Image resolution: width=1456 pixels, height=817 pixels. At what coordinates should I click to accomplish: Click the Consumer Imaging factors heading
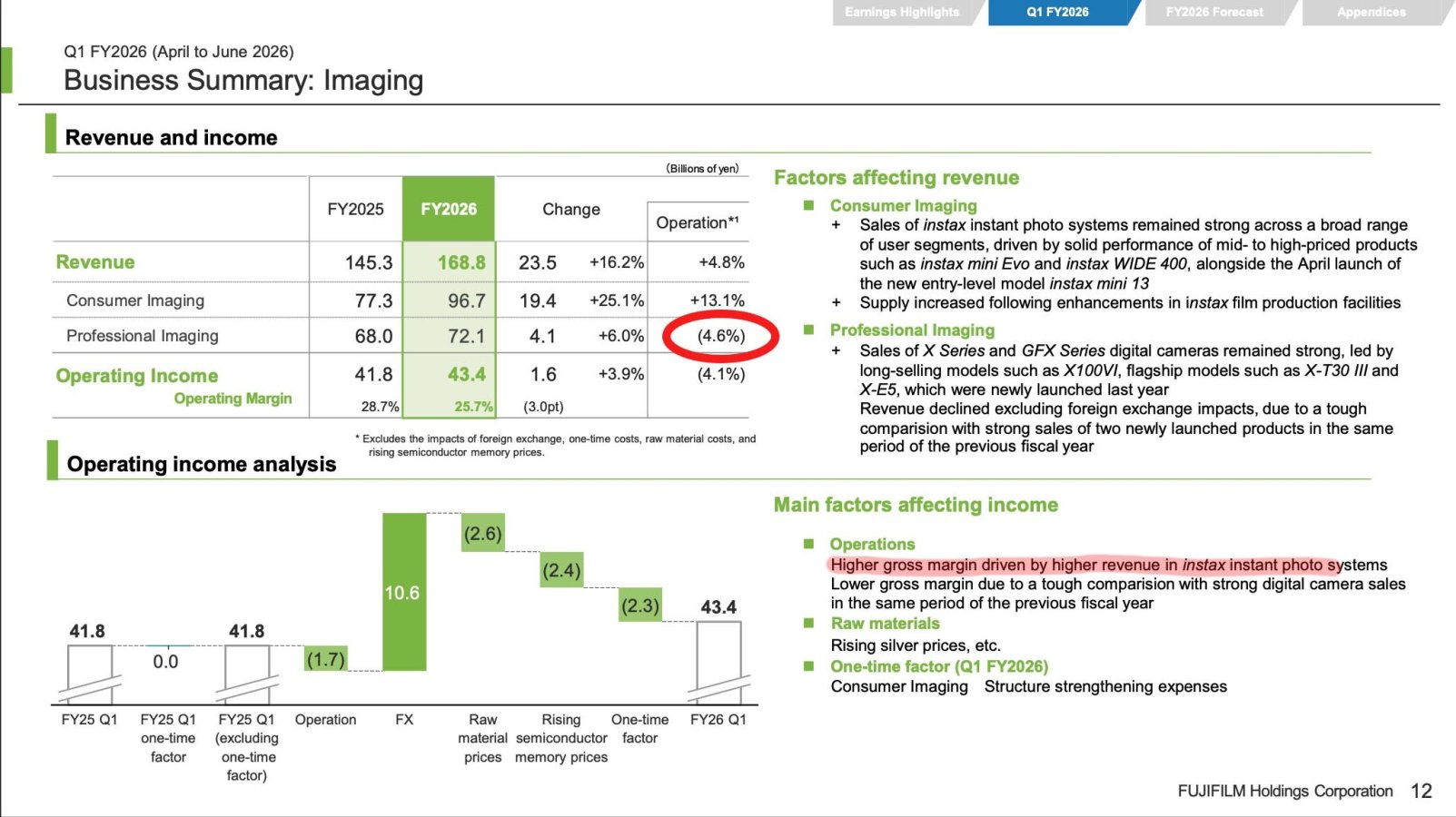(x=904, y=206)
